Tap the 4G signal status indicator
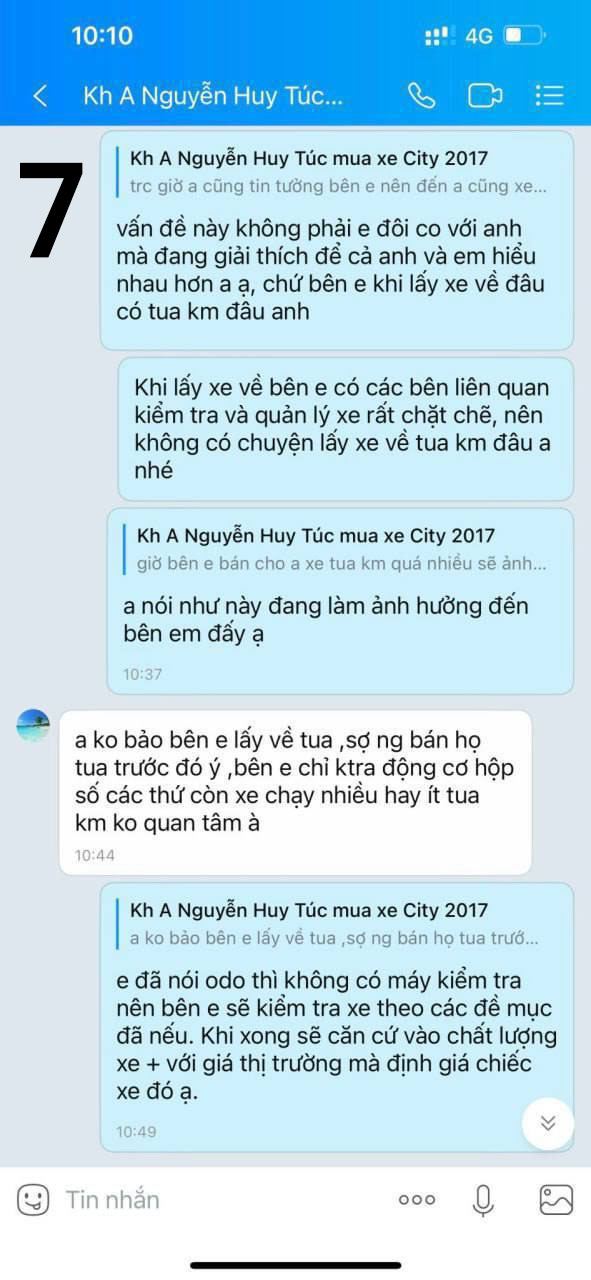This screenshot has height=1280, width=591. [x=479, y=36]
